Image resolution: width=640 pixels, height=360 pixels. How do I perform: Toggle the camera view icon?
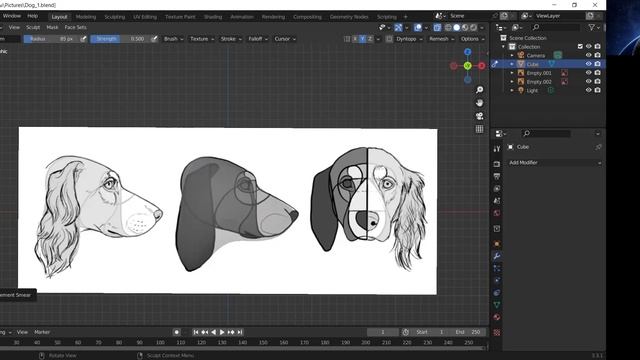(480, 116)
